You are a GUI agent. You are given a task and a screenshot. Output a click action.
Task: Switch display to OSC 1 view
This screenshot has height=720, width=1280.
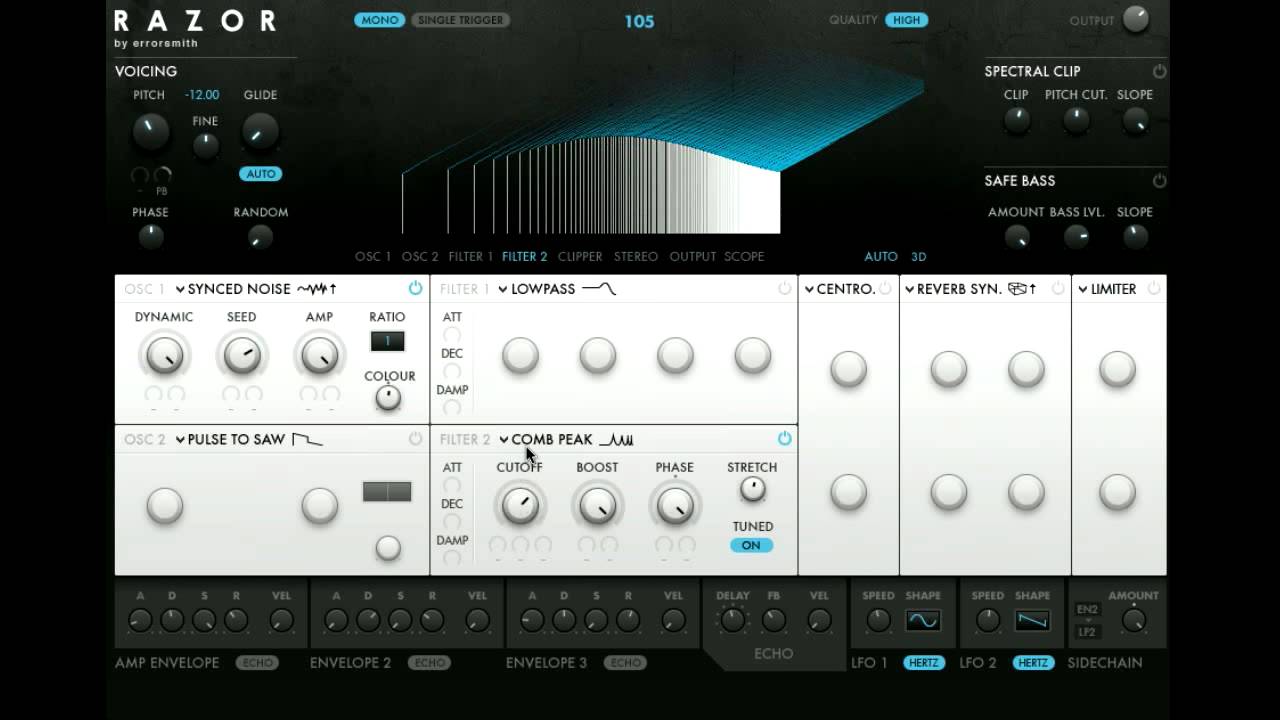click(373, 257)
